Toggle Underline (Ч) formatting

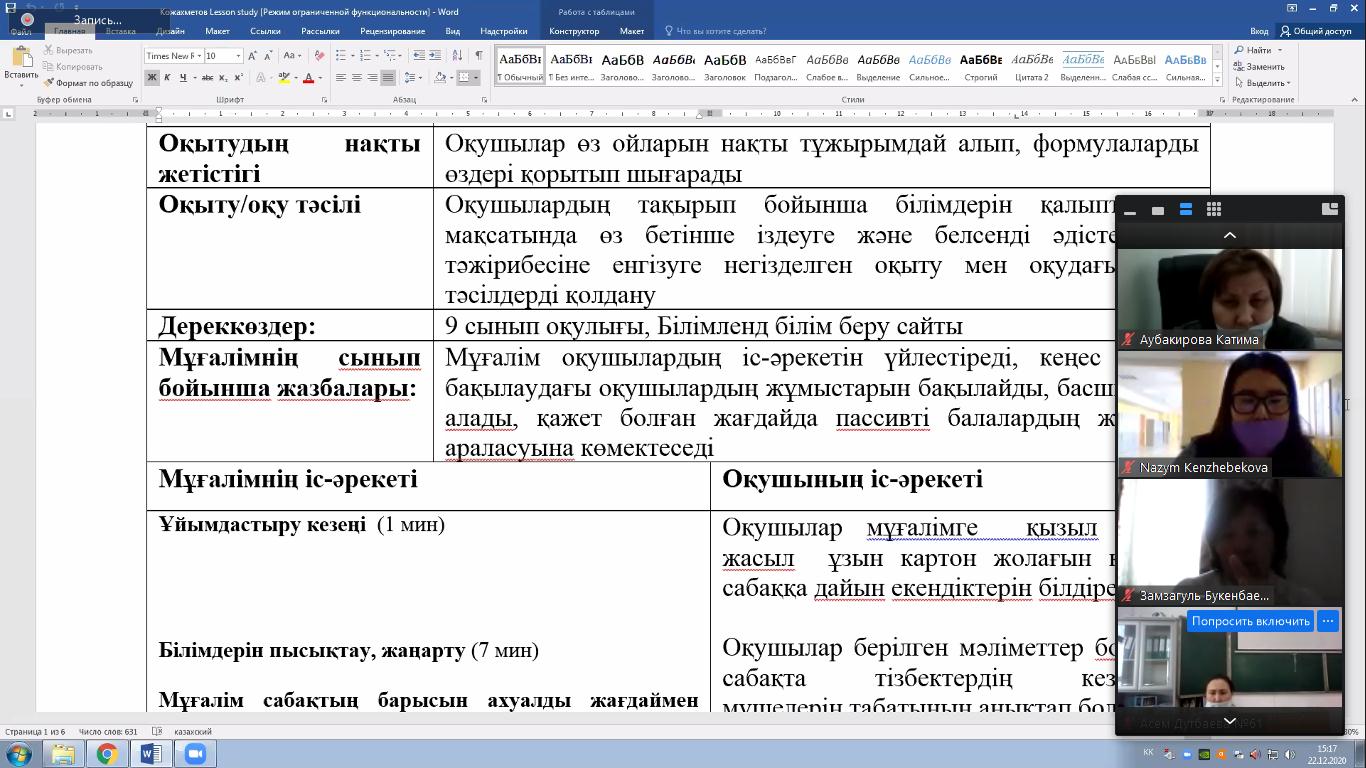[x=184, y=78]
